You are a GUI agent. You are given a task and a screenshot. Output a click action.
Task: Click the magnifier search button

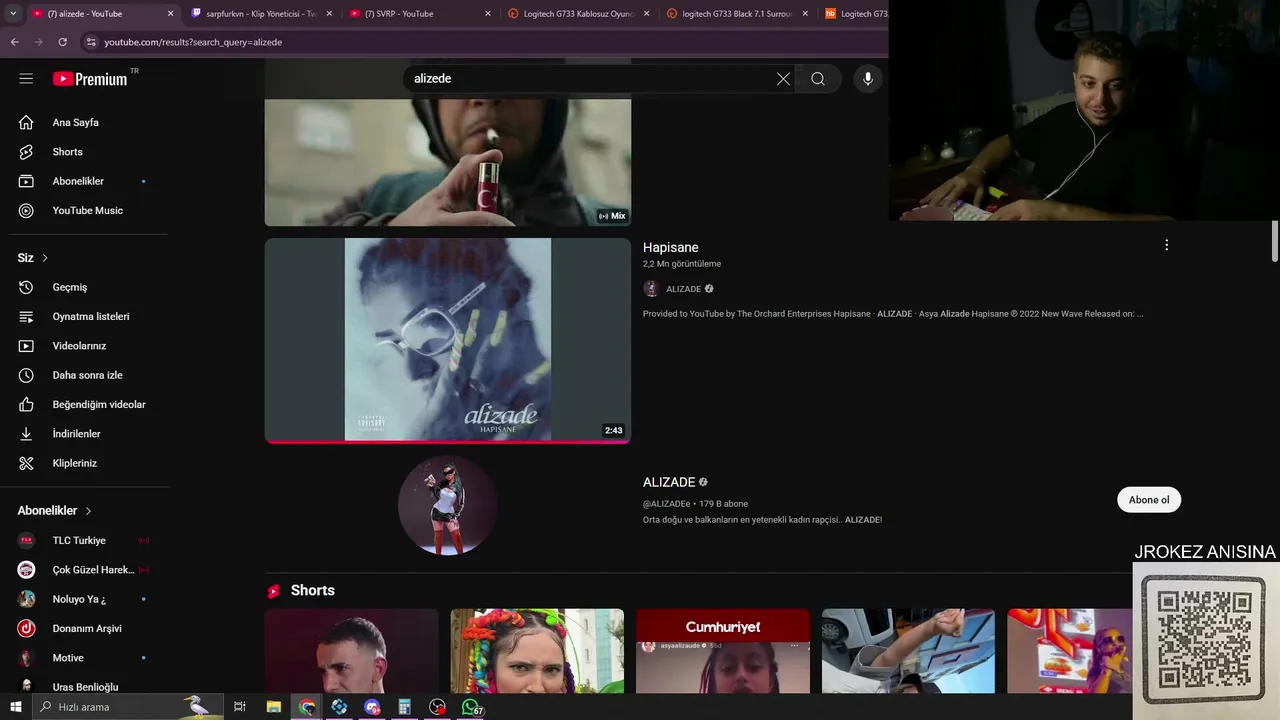tap(818, 79)
